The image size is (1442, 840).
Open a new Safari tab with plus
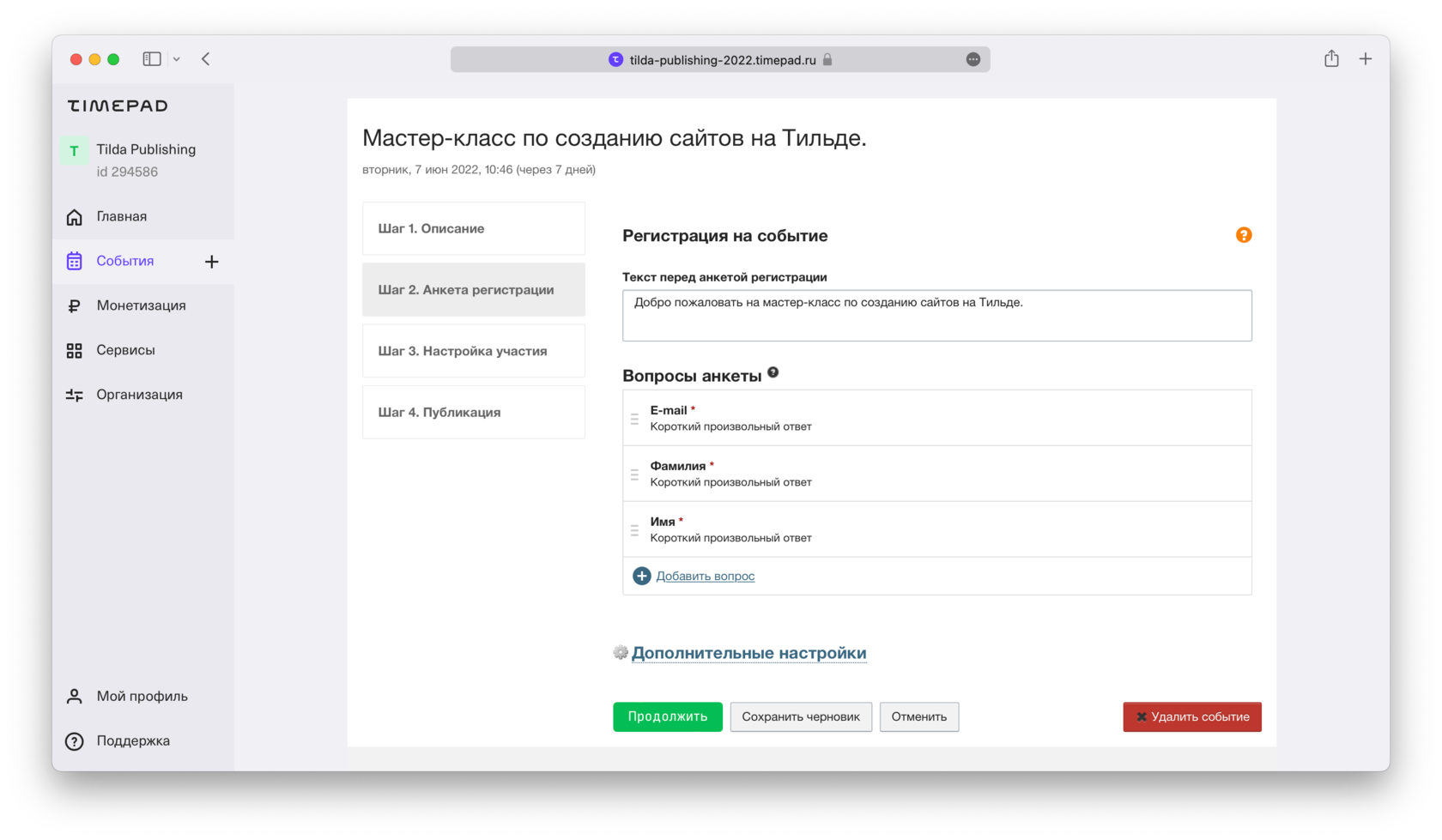tap(1366, 59)
